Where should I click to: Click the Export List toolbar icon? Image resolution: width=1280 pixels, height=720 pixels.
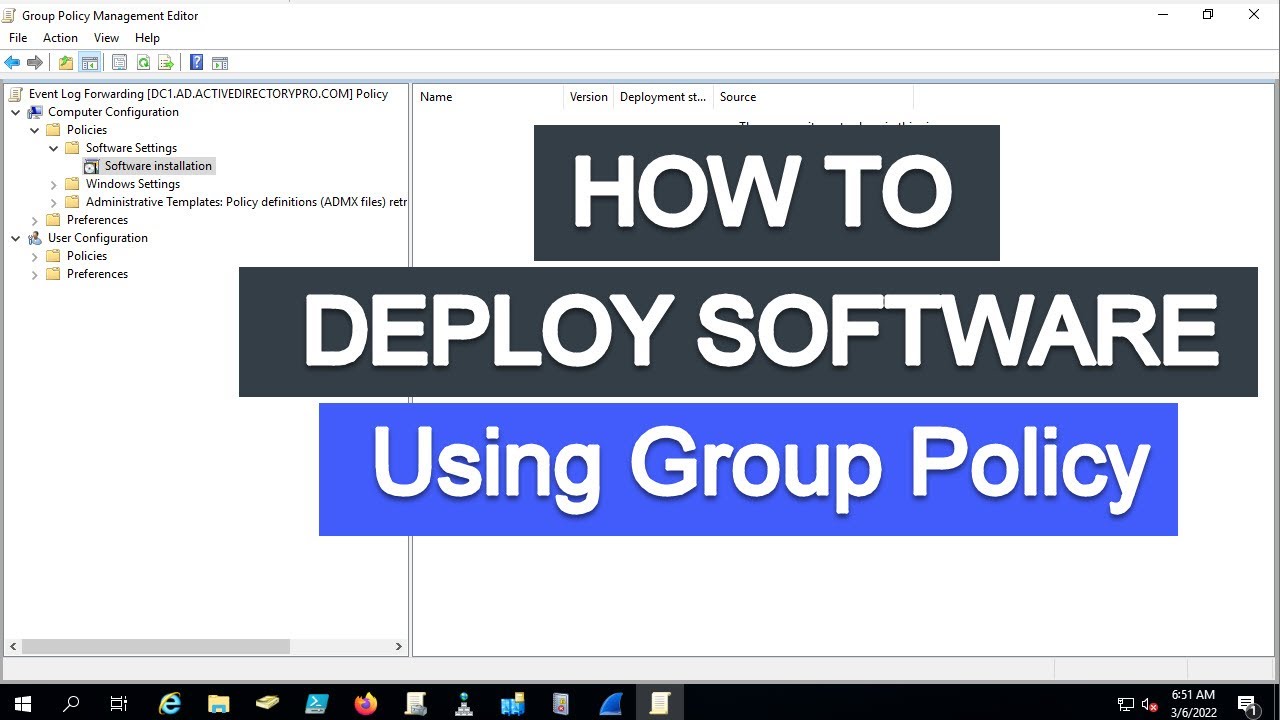tap(166, 63)
